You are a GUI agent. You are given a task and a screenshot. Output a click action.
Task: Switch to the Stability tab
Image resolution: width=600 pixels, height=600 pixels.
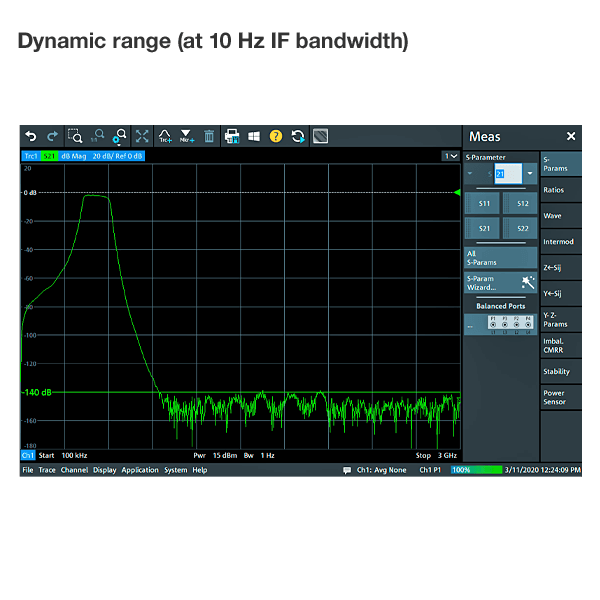coord(561,371)
